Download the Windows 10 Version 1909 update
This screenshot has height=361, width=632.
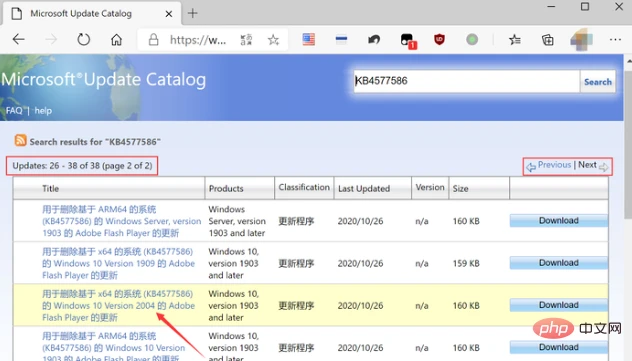[559, 263]
